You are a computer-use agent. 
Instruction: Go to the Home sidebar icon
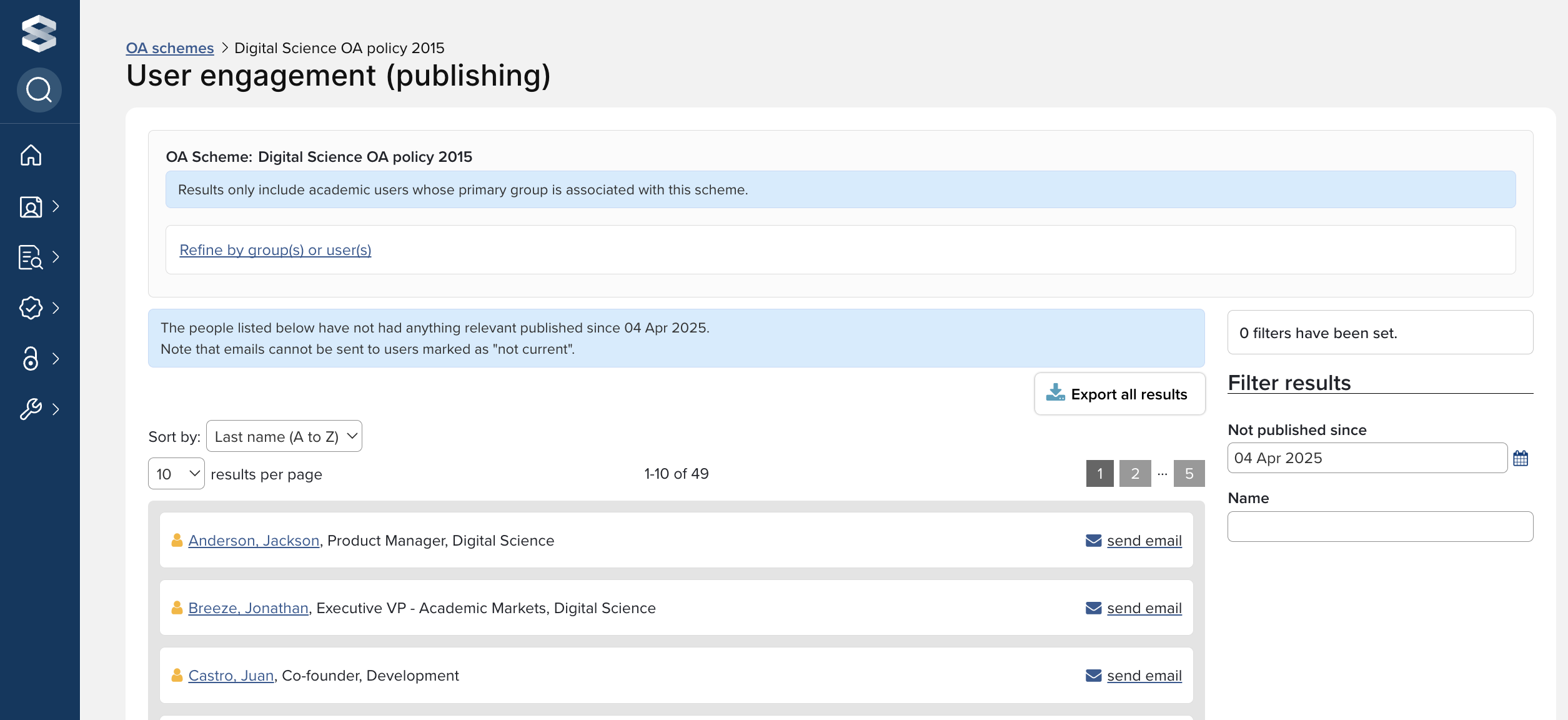31,155
